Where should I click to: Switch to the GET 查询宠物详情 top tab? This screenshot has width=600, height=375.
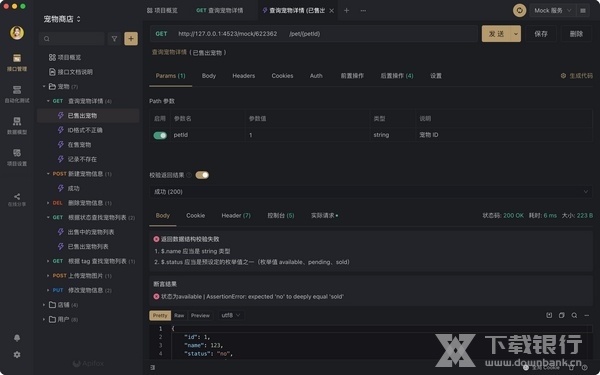[220, 10]
